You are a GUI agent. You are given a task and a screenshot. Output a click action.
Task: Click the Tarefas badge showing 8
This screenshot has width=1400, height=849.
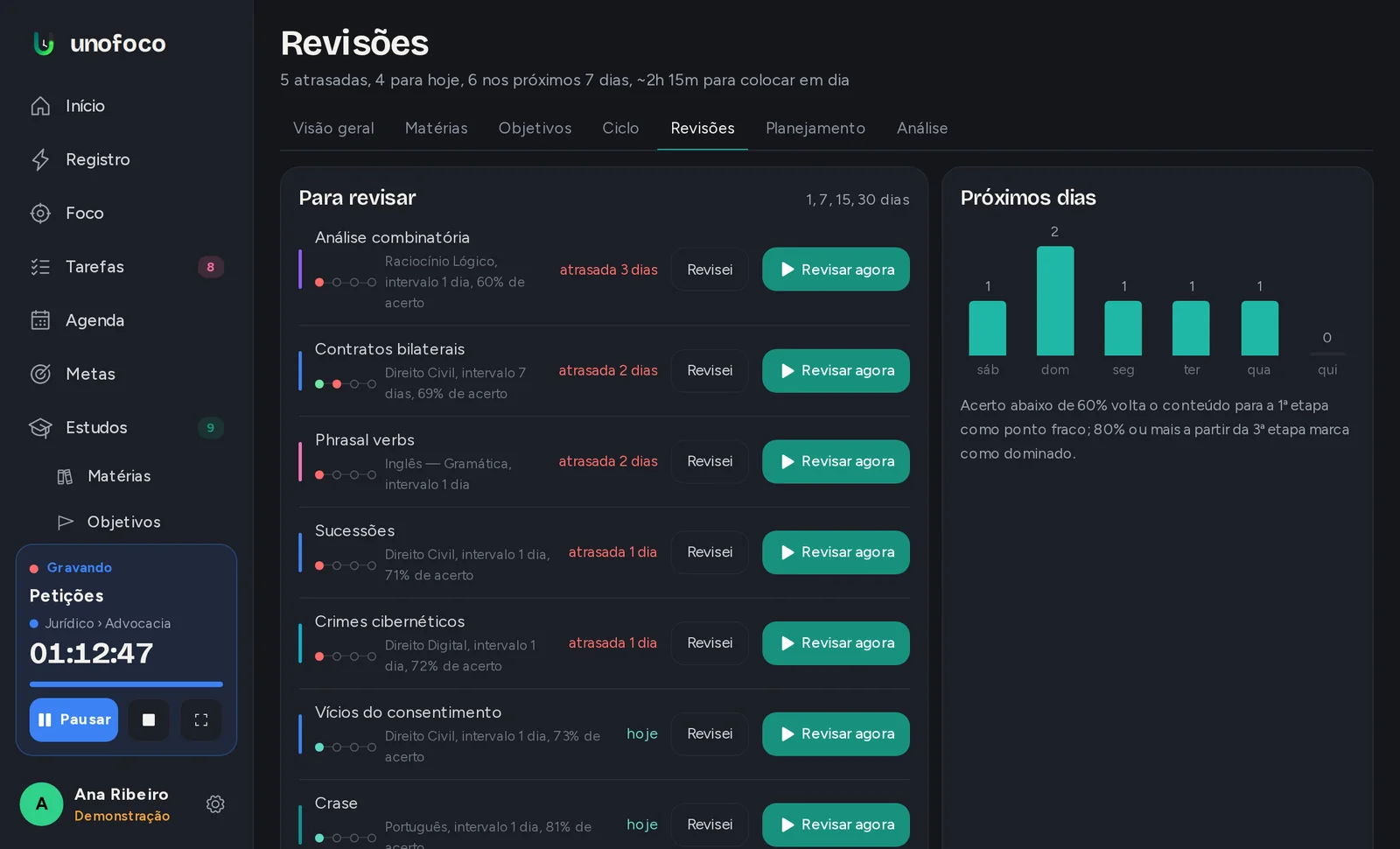(x=210, y=267)
